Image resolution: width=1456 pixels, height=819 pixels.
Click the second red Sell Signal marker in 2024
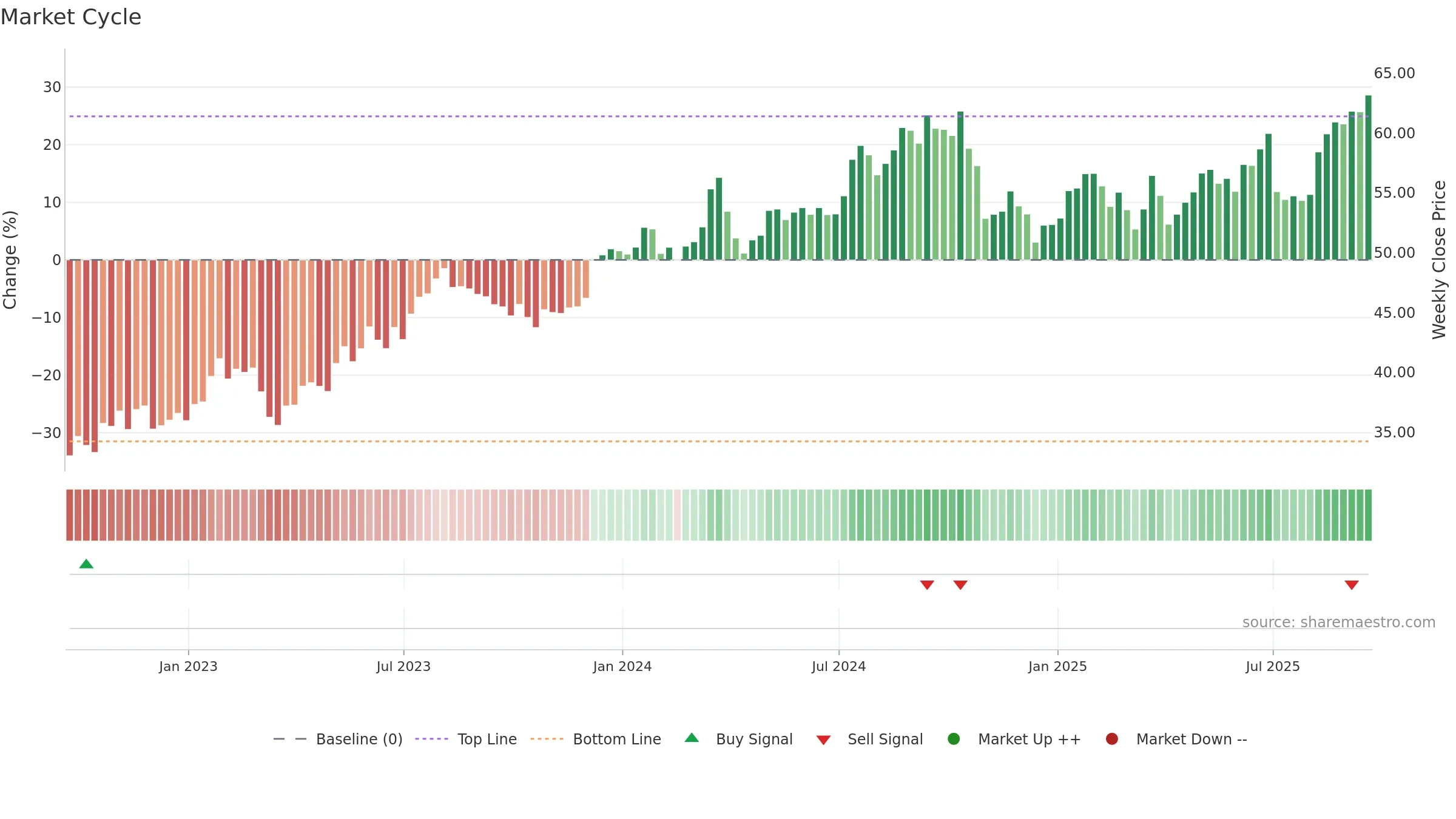tap(960, 585)
